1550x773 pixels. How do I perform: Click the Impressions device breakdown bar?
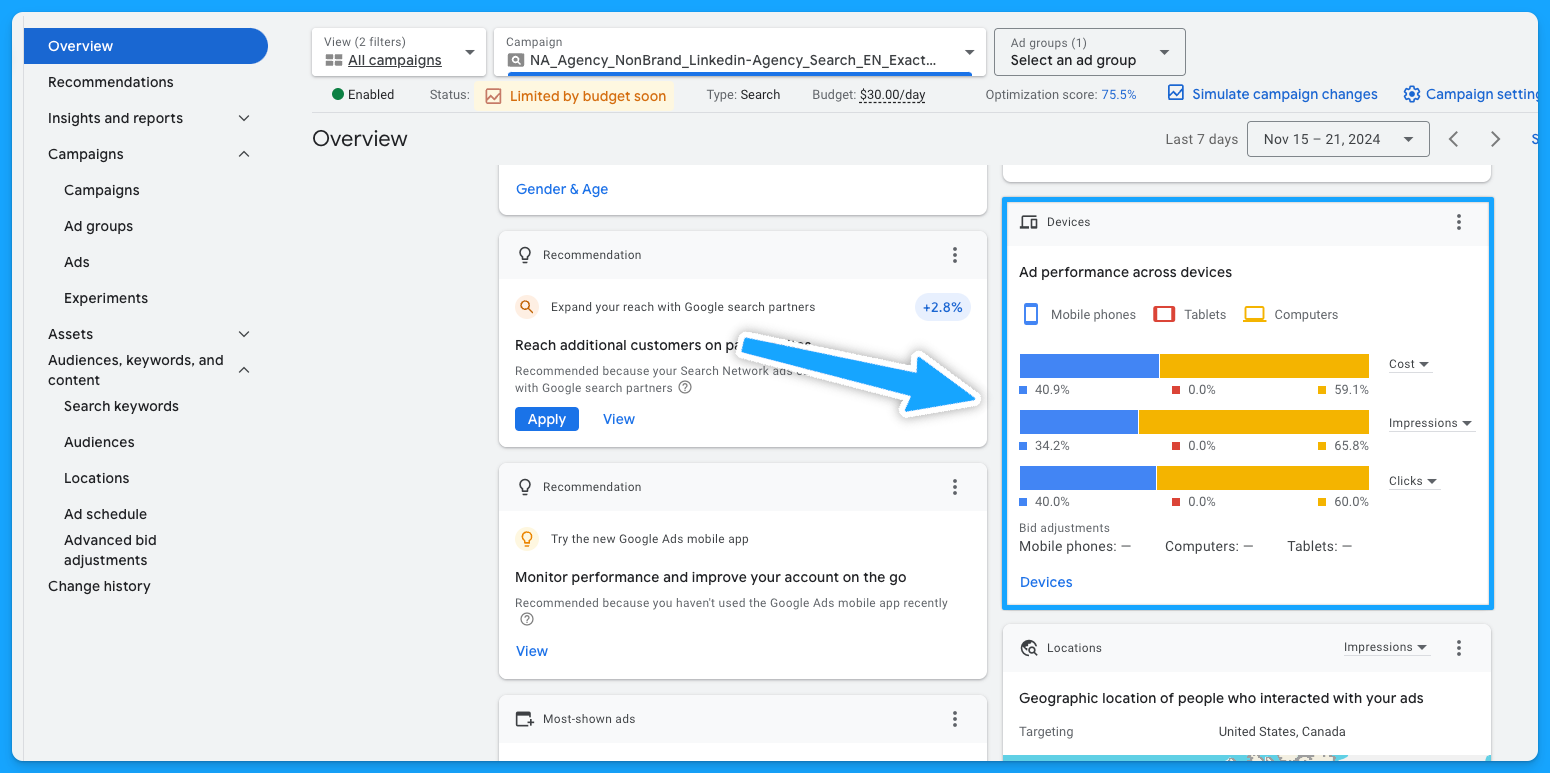pos(1194,422)
